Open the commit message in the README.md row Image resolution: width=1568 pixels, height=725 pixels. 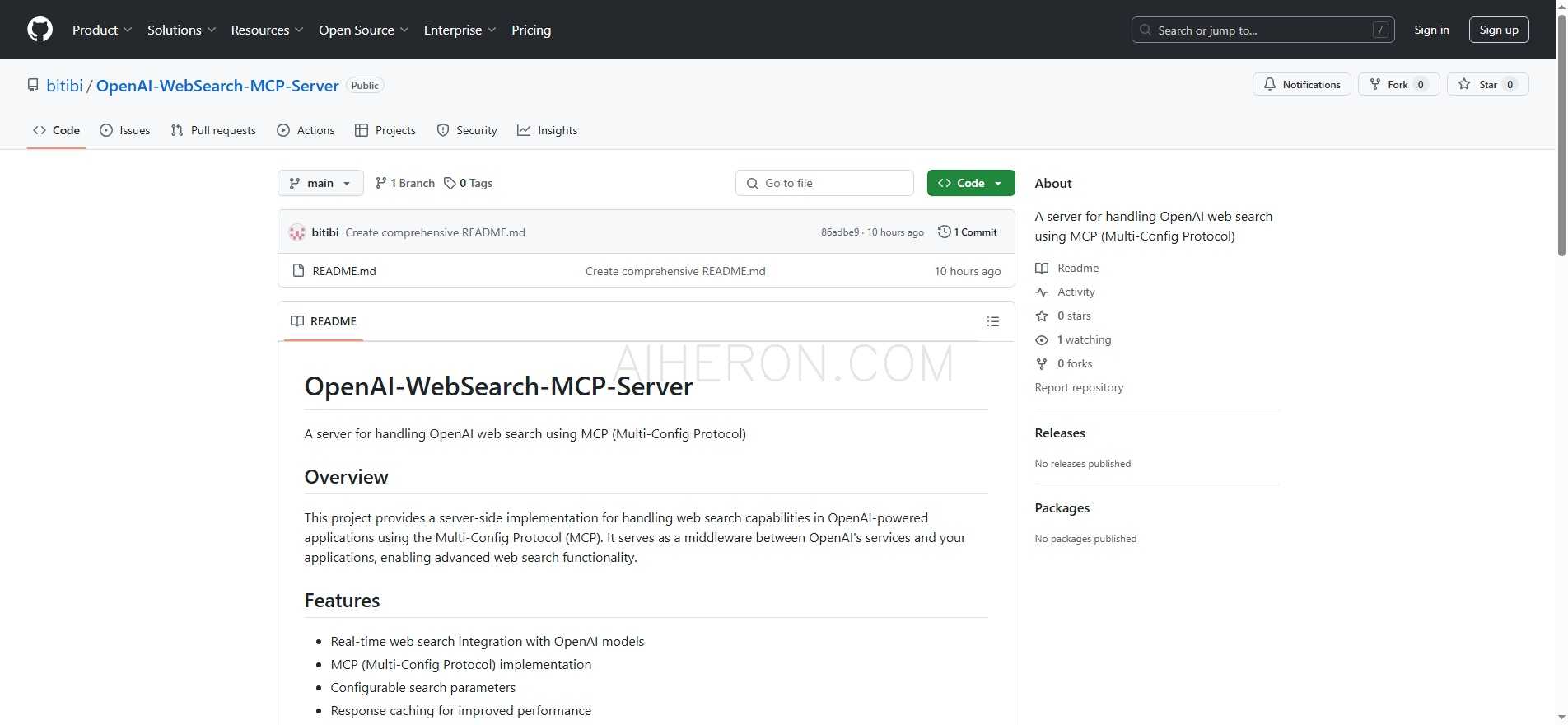pos(675,271)
